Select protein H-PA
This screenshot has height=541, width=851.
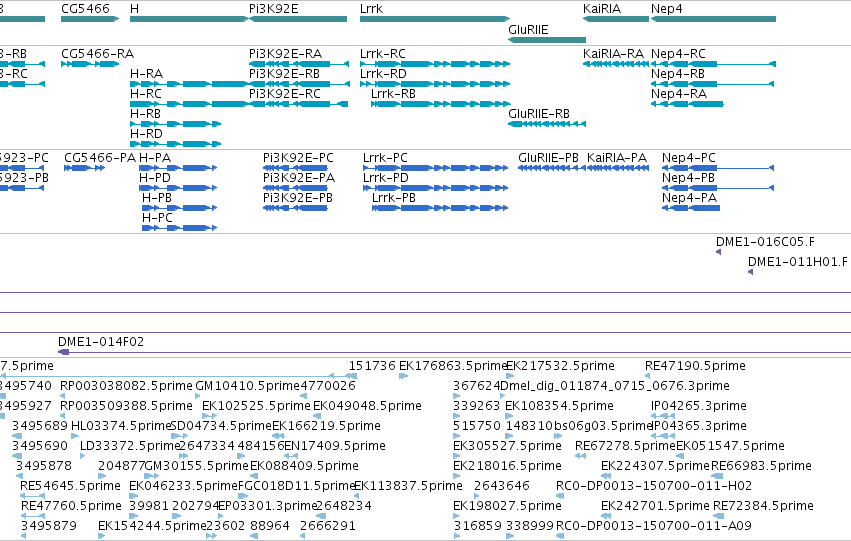pyautogui.click(x=178, y=168)
